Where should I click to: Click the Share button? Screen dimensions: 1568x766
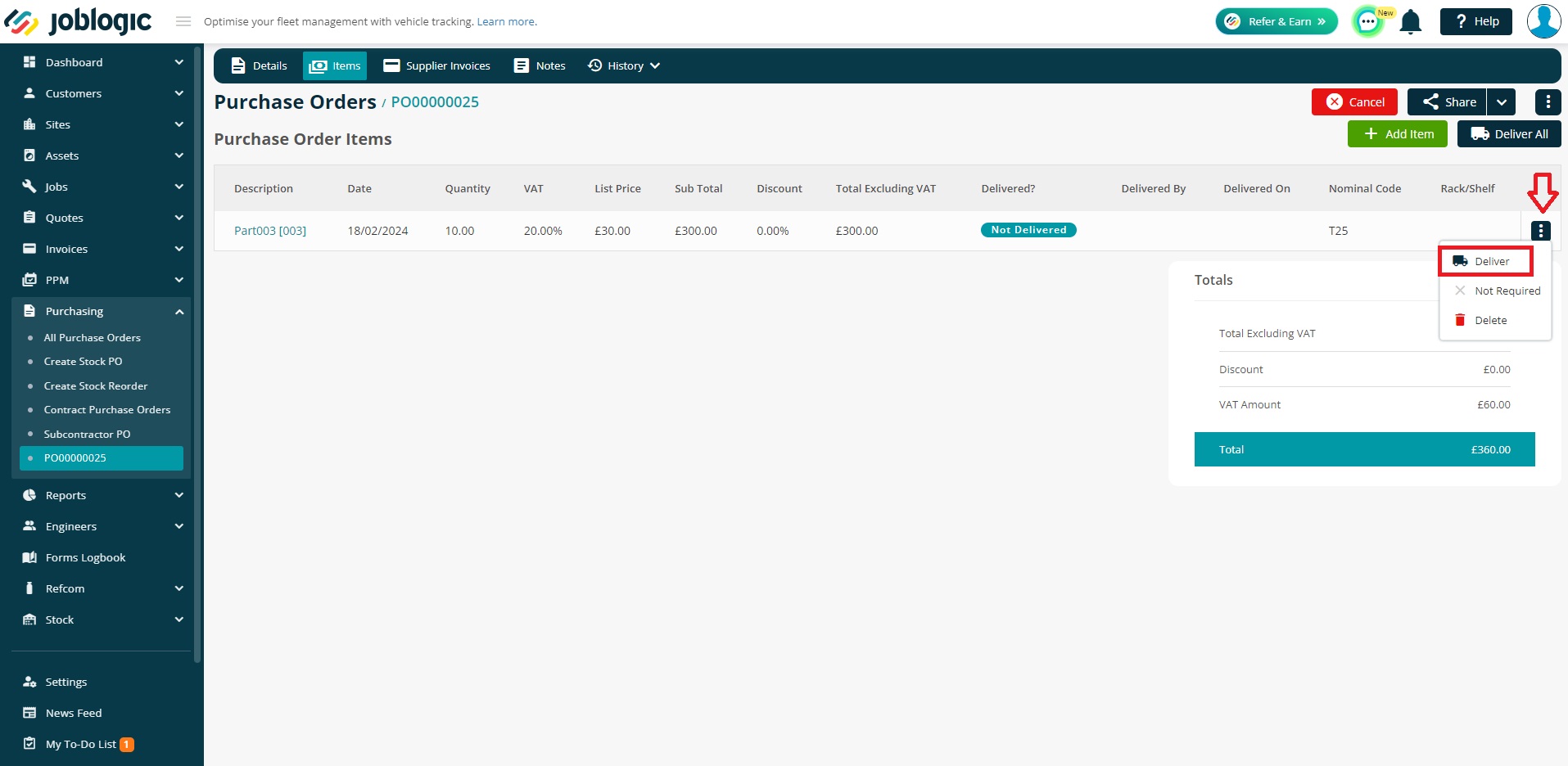click(1447, 102)
